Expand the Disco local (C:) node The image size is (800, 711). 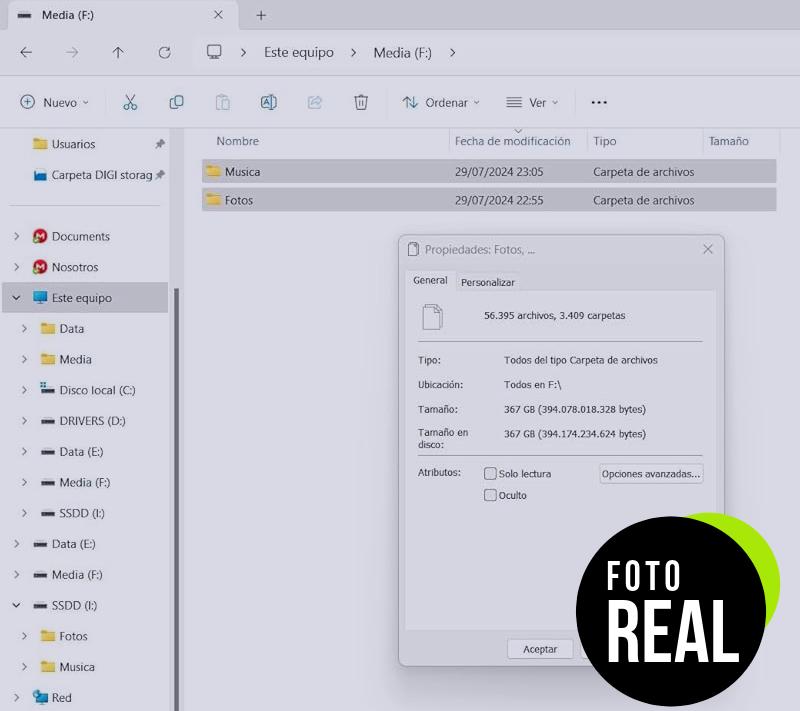tap(24, 390)
